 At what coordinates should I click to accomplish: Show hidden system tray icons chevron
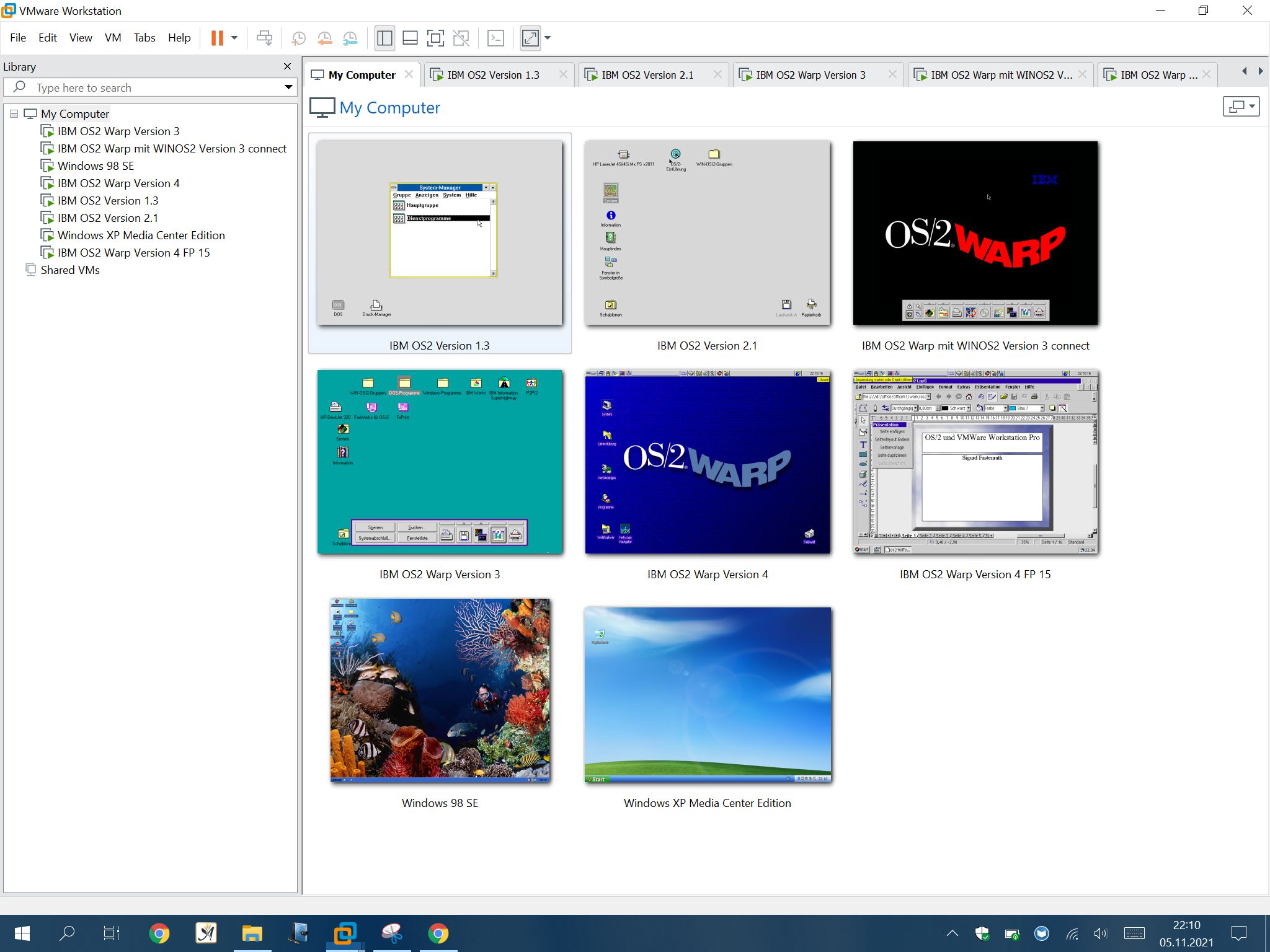pyautogui.click(x=952, y=933)
